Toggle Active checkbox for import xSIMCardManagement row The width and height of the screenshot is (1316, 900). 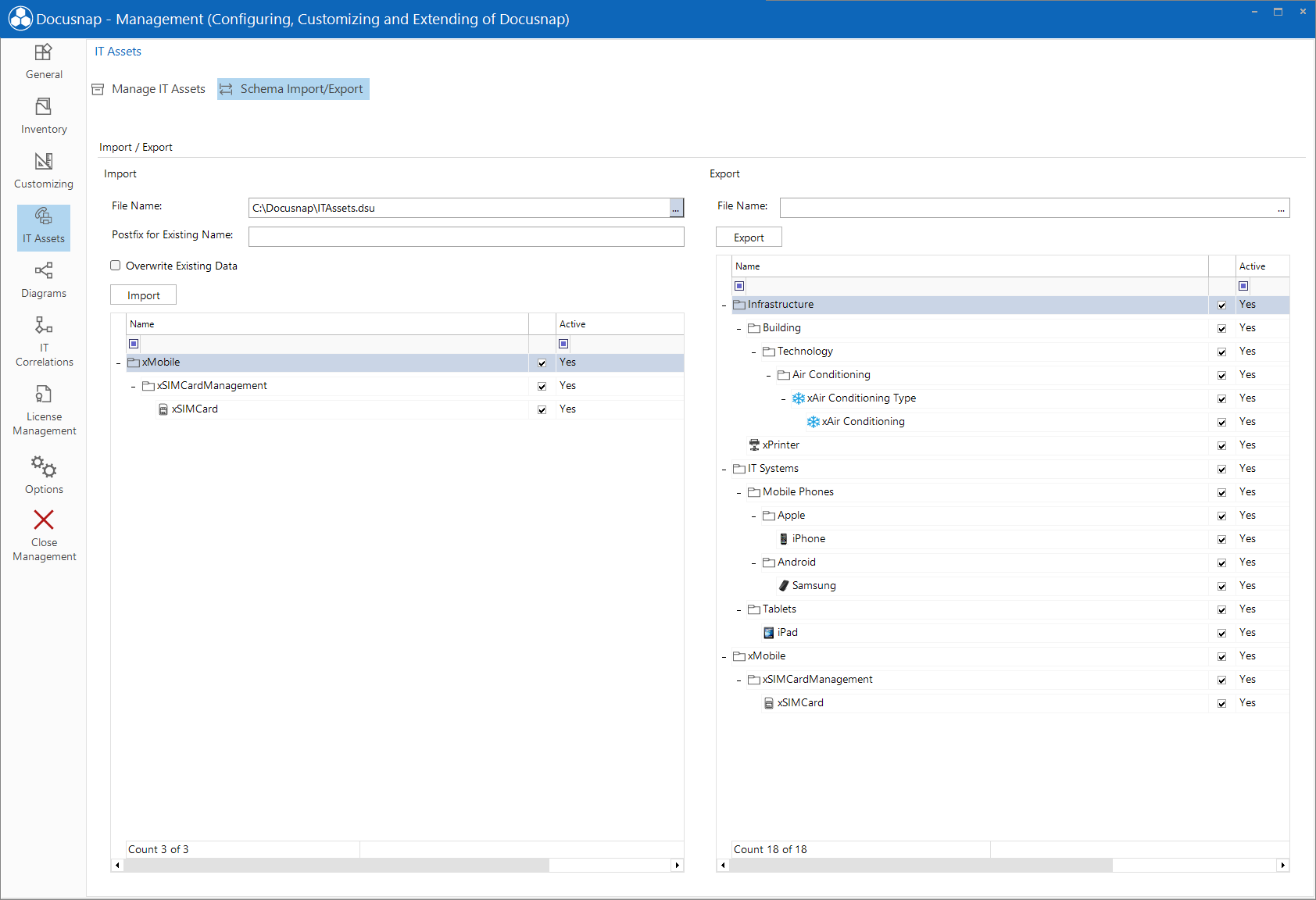pyautogui.click(x=542, y=386)
